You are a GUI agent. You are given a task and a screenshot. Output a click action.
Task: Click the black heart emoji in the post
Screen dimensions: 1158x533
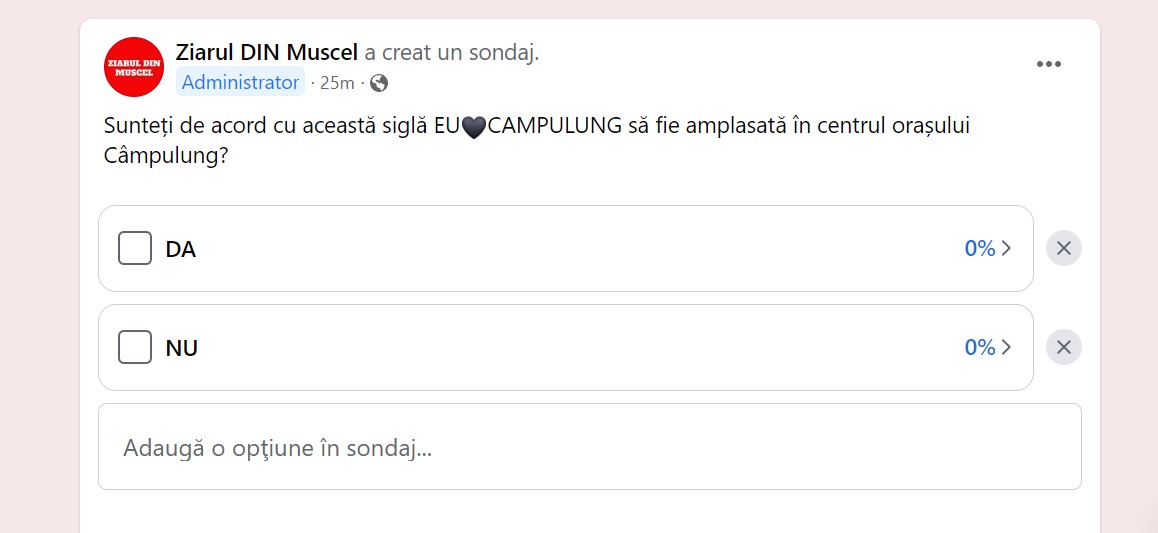click(474, 127)
